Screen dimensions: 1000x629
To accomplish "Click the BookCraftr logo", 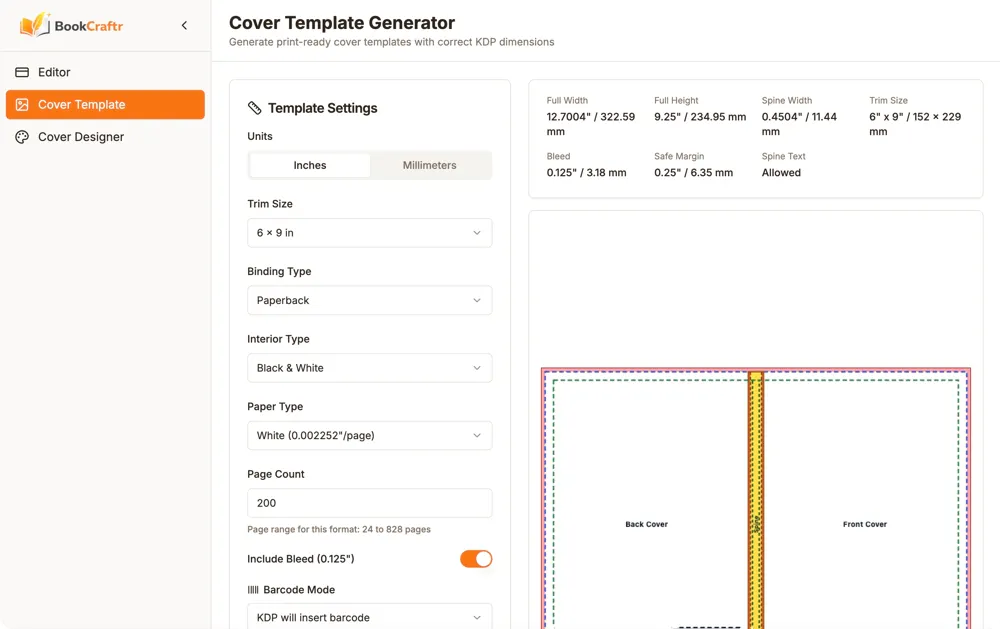I will pyautogui.click(x=71, y=26).
